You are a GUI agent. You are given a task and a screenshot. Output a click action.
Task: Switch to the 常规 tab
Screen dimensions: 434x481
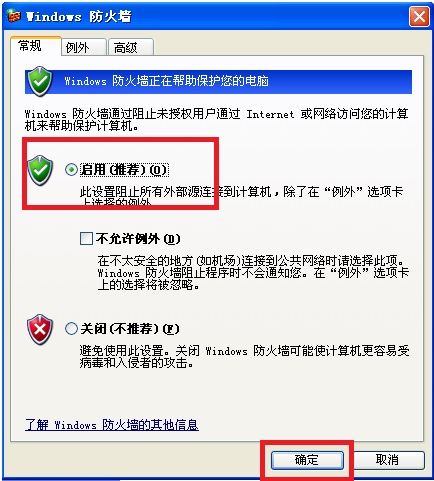click(30, 46)
